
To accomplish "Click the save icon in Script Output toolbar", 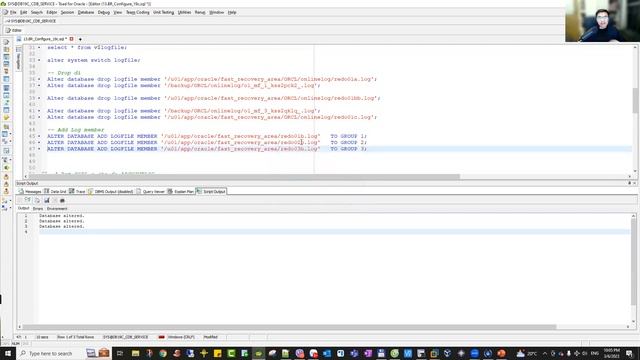I will tap(47, 200).
